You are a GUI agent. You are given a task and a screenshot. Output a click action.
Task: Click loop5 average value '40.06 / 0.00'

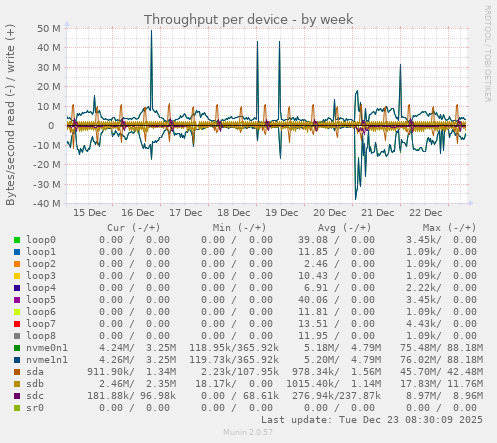[336, 300]
